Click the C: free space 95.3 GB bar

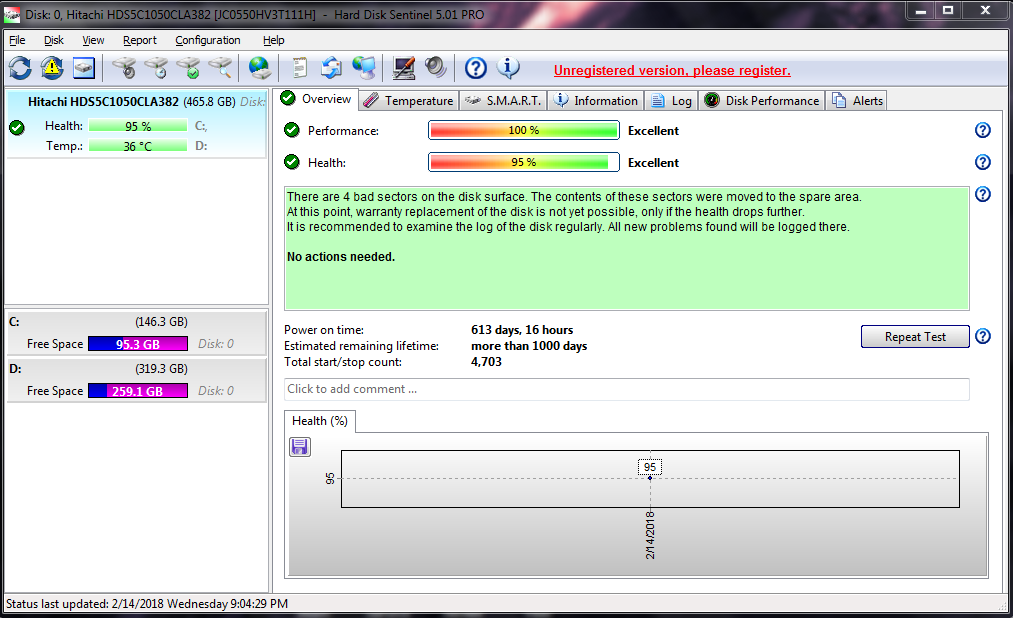tap(138, 344)
